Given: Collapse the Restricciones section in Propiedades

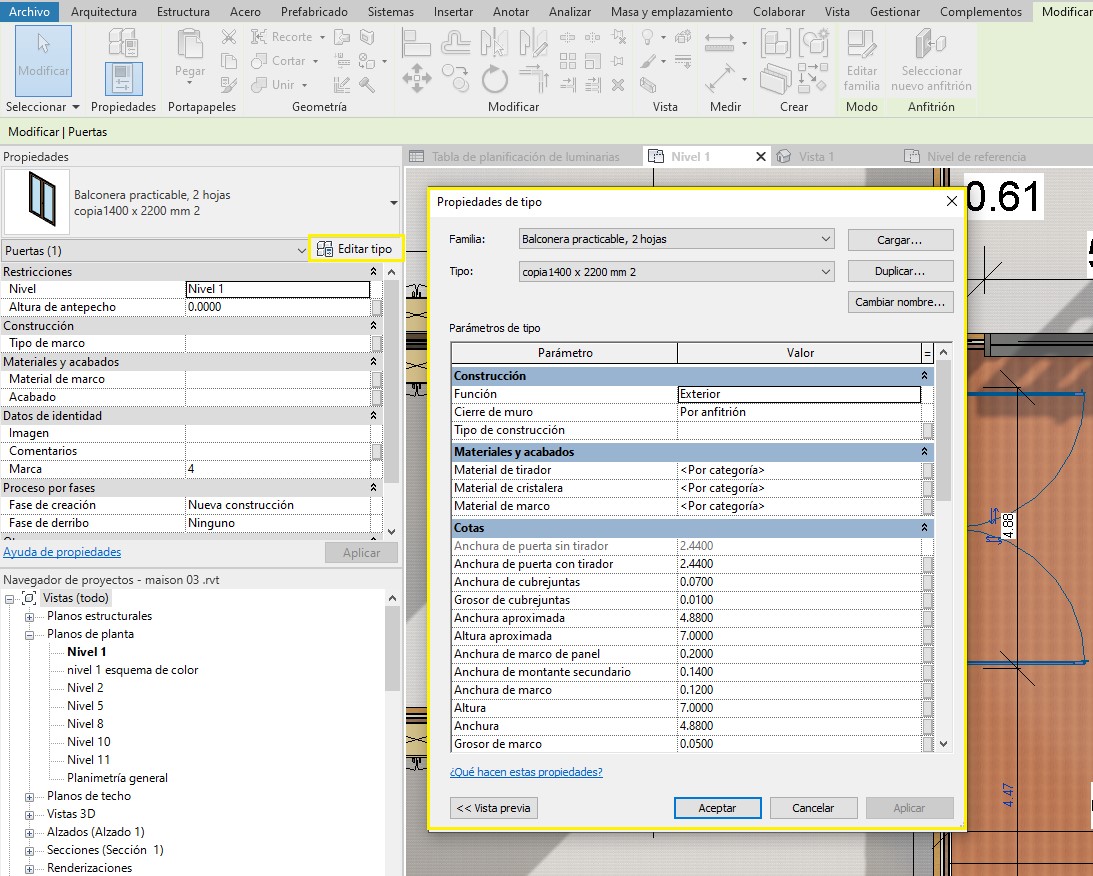Looking at the screenshot, I should tap(374, 272).
